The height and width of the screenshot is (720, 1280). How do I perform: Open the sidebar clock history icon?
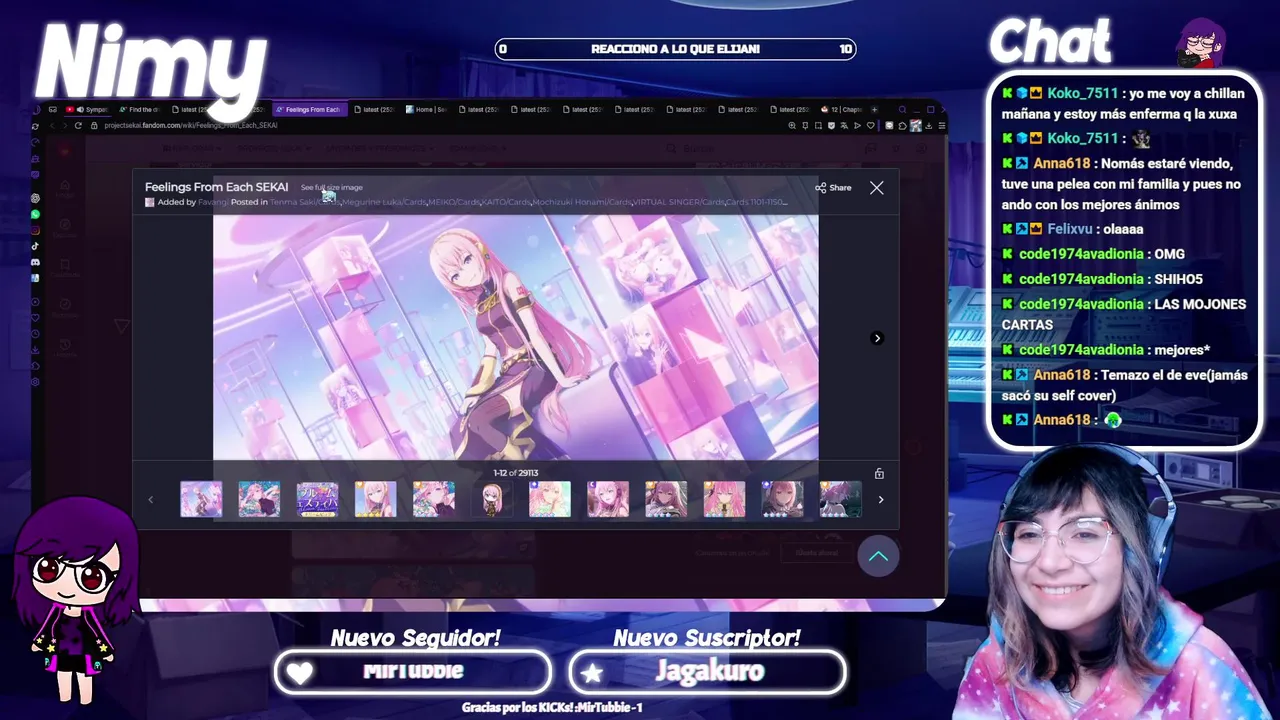tap(35, 333)
